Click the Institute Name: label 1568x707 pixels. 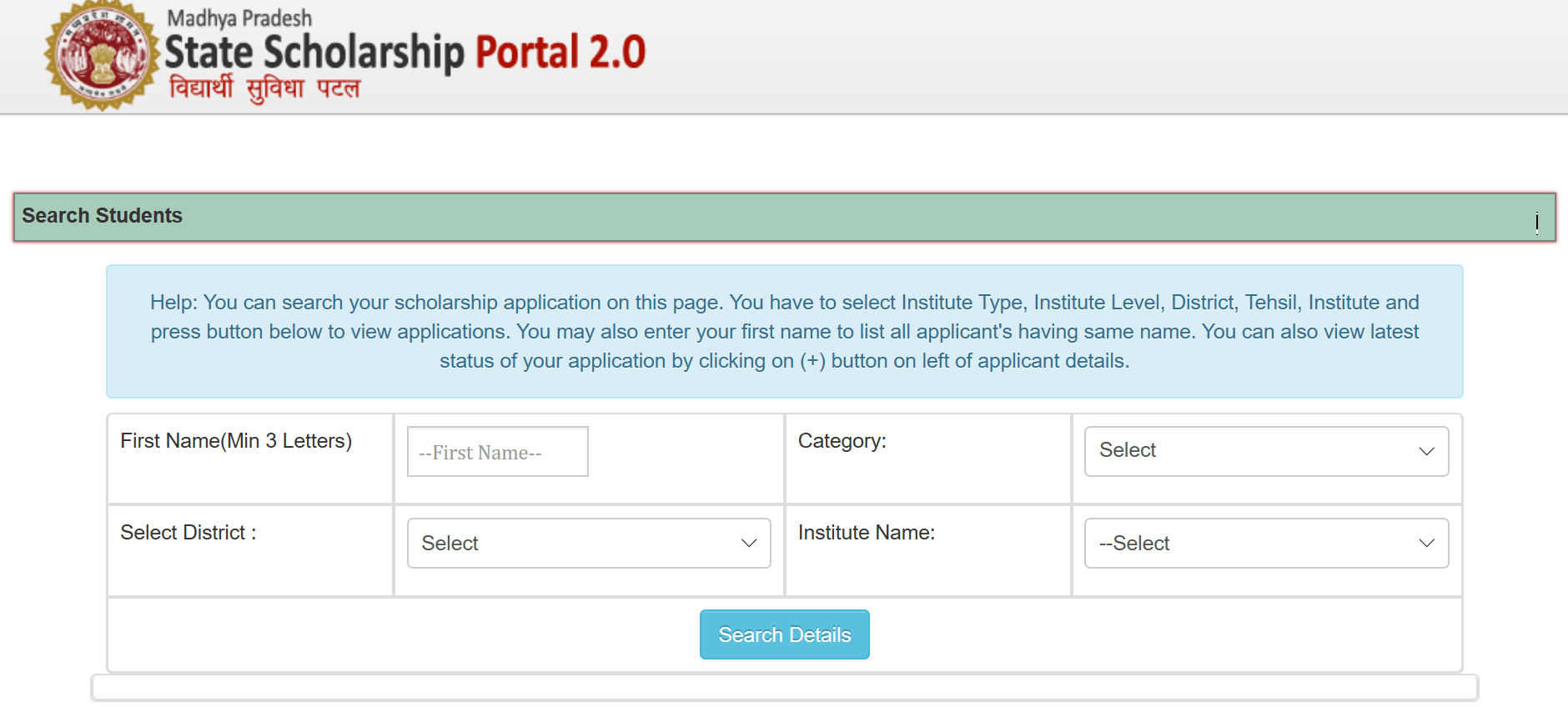(866, 533)
